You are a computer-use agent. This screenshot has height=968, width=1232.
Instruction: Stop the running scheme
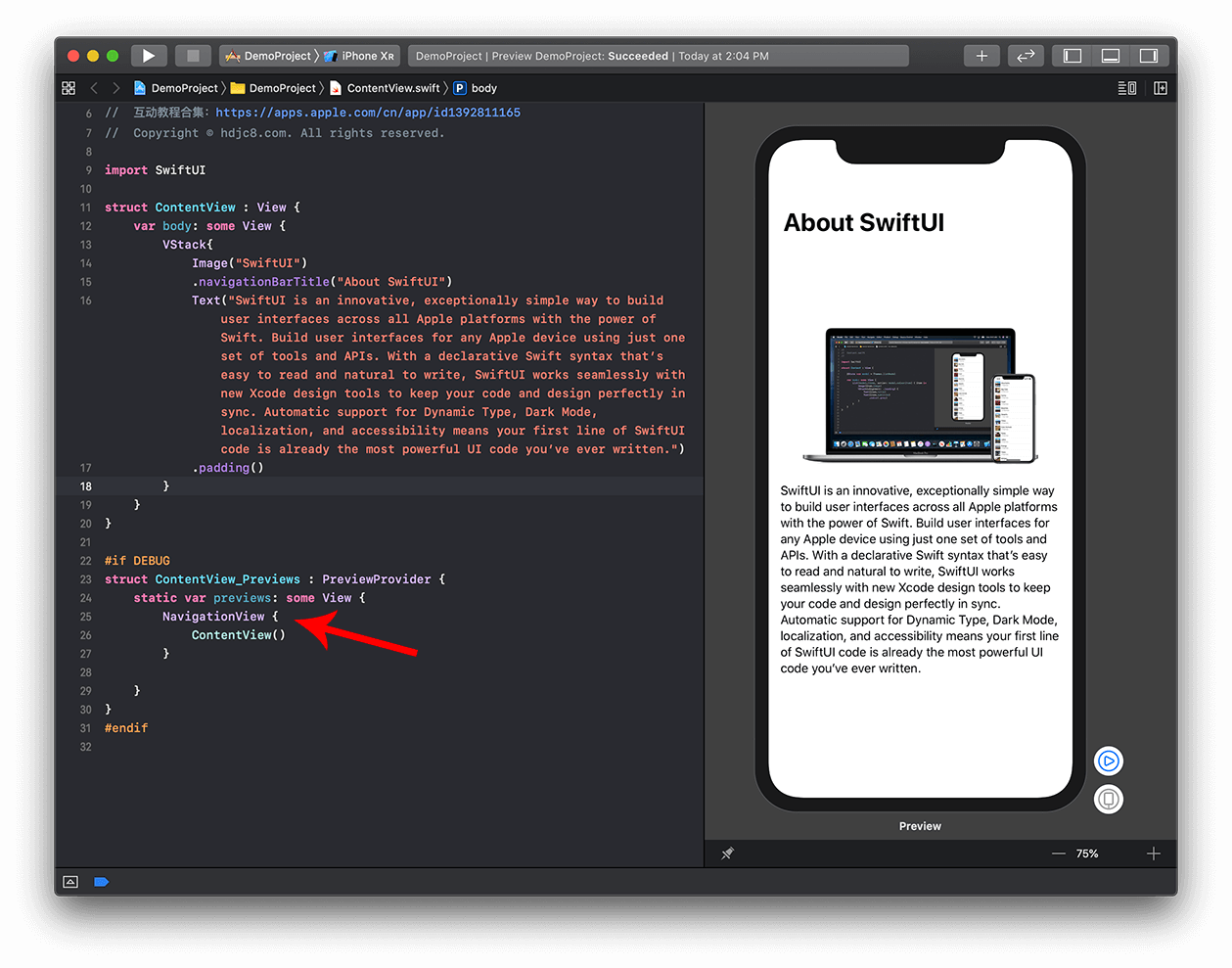(x=193, y=56)
